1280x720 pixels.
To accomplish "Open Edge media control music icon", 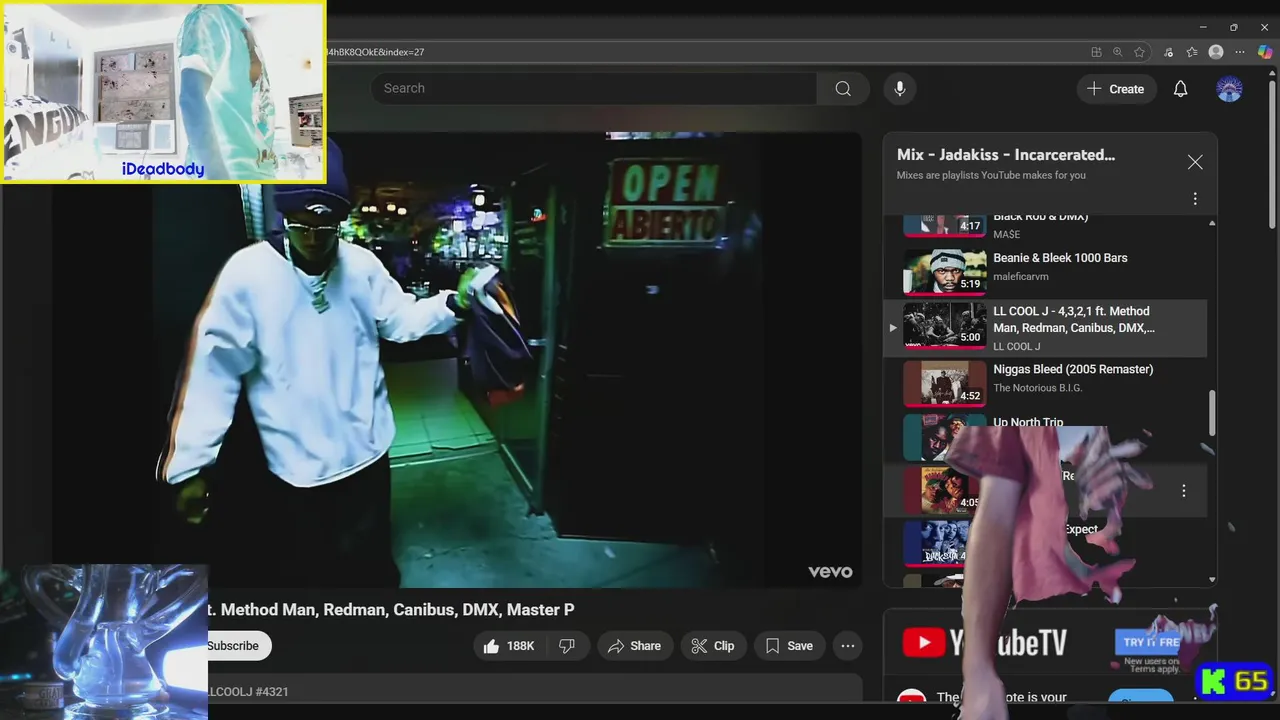I will coord(1169,52).
